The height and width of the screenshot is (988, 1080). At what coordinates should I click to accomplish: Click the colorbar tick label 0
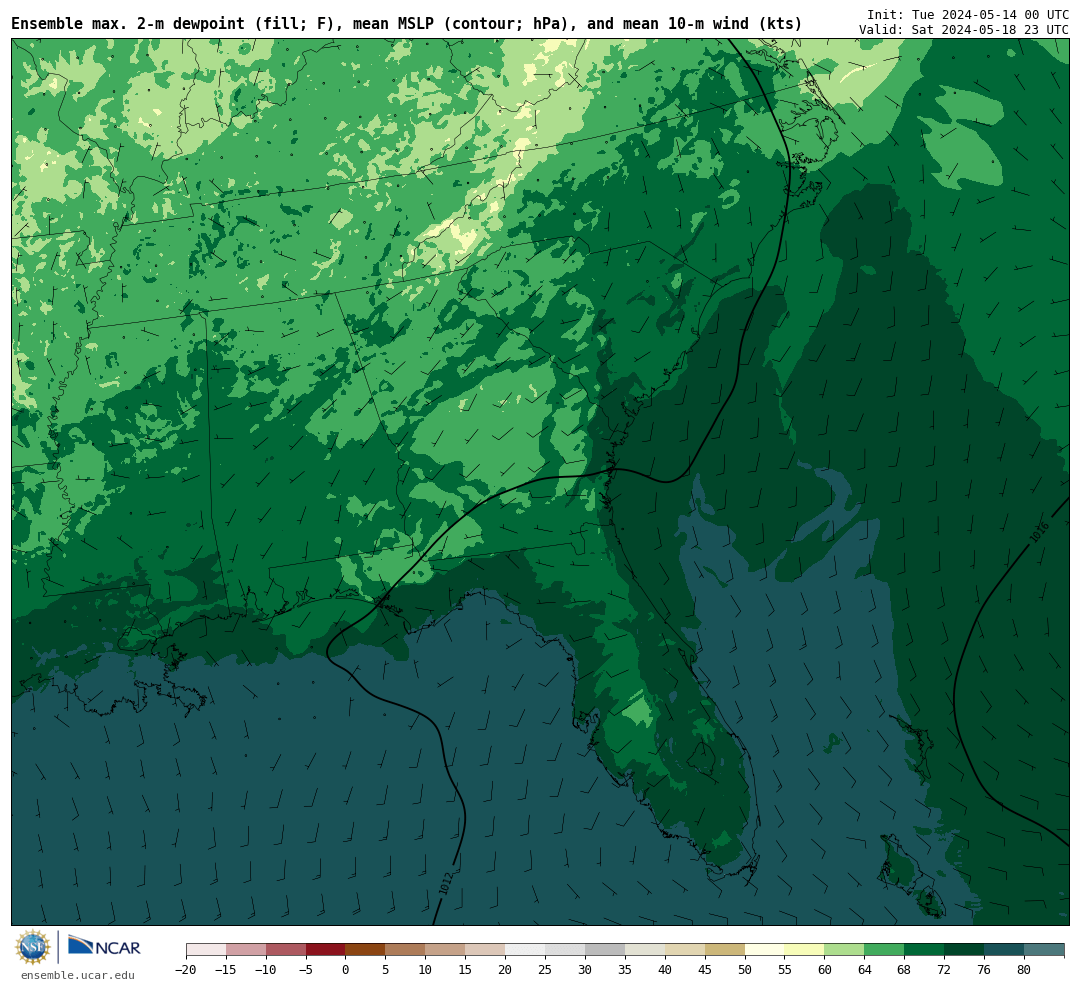tap(346, 970)
